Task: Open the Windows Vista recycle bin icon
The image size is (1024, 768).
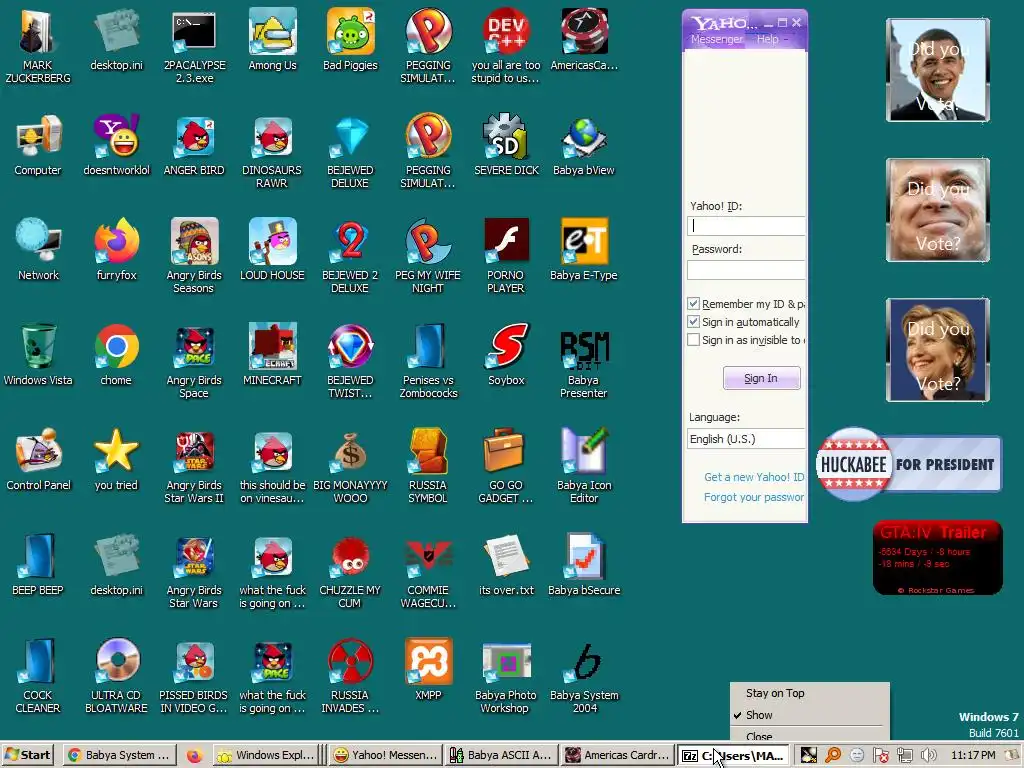Action: click(38, 355)
